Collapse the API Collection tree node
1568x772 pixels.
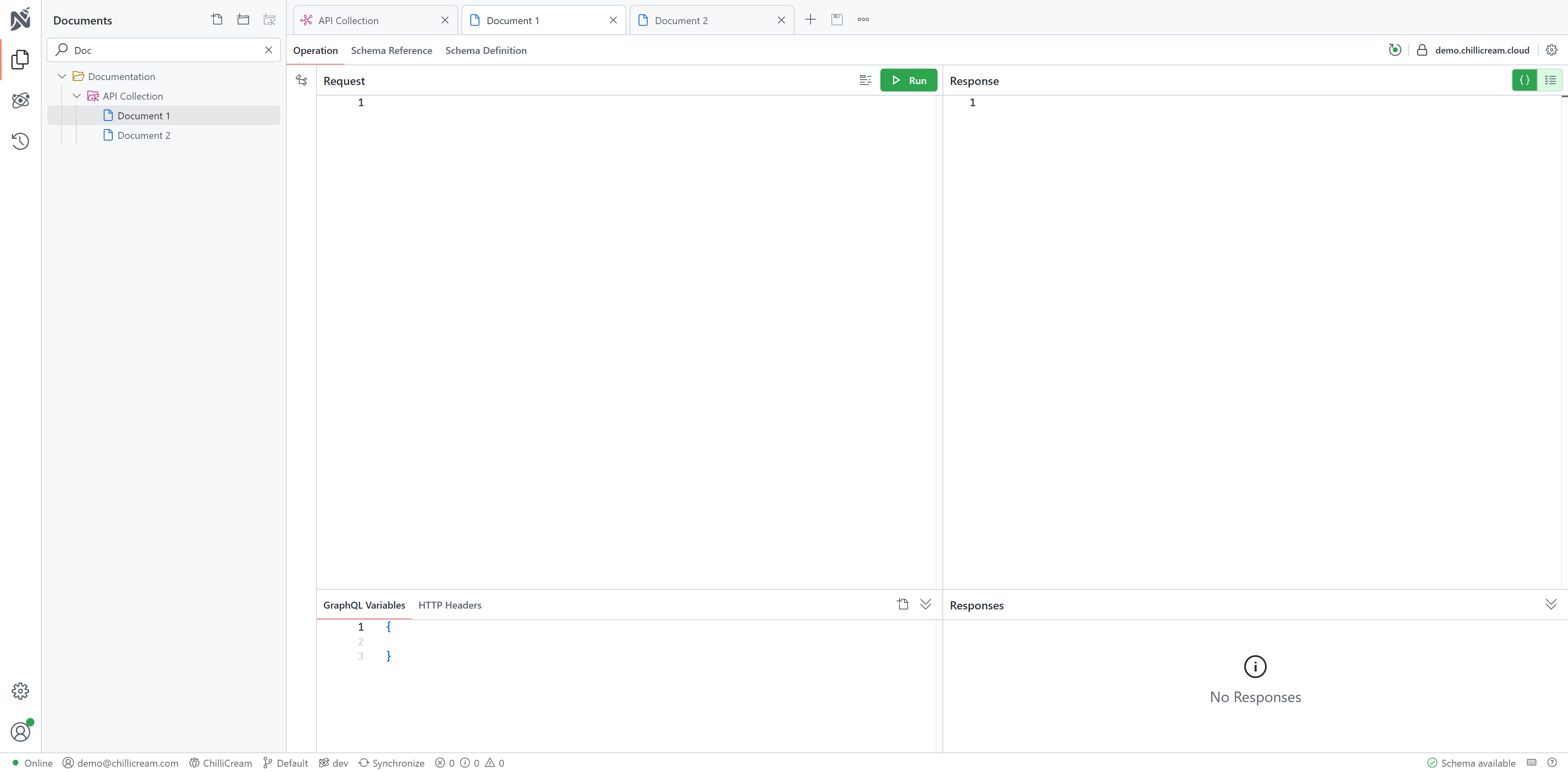coord(77,96)
